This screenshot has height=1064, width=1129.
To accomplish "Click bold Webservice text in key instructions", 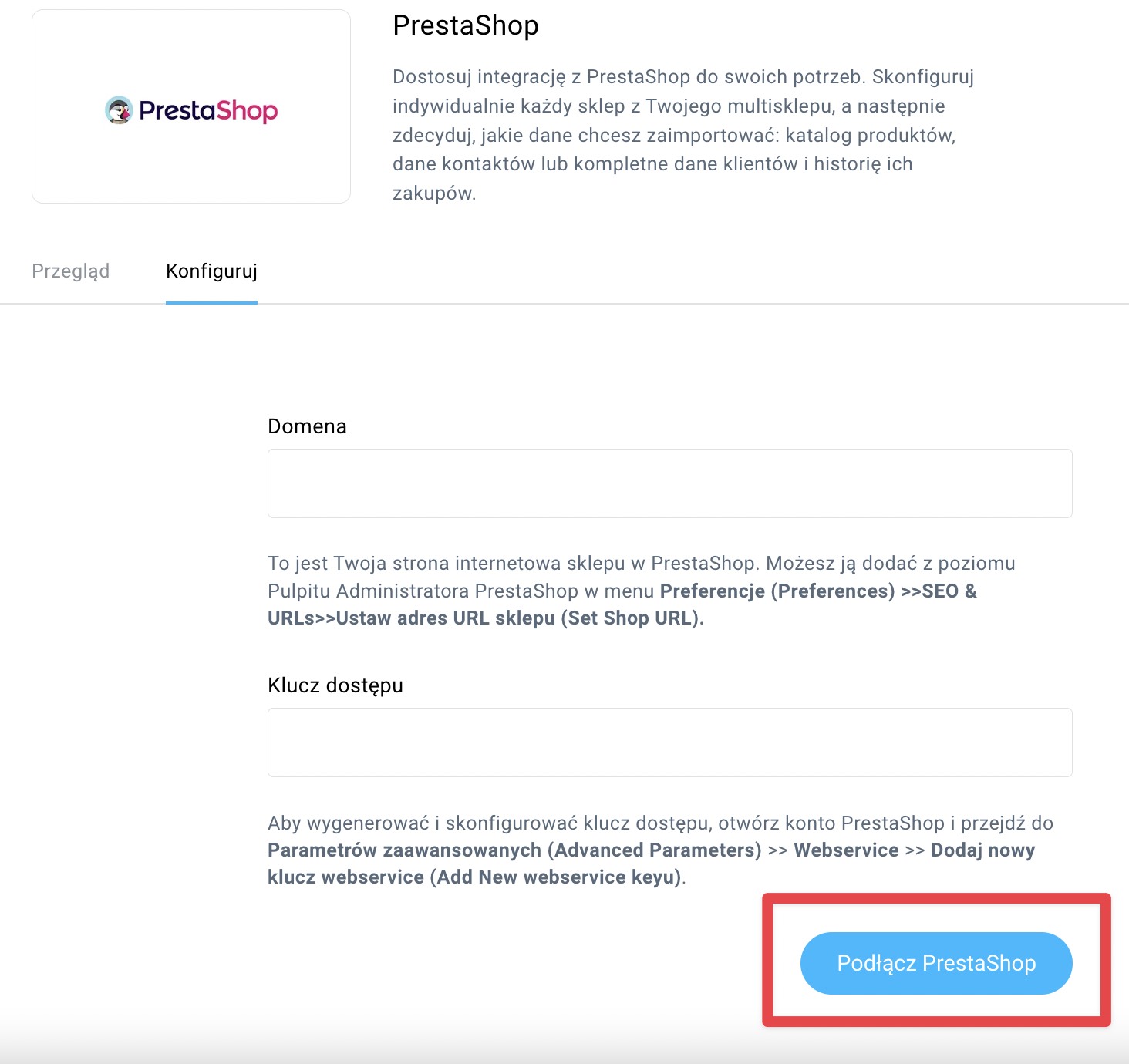I will (x=846, y=850).
